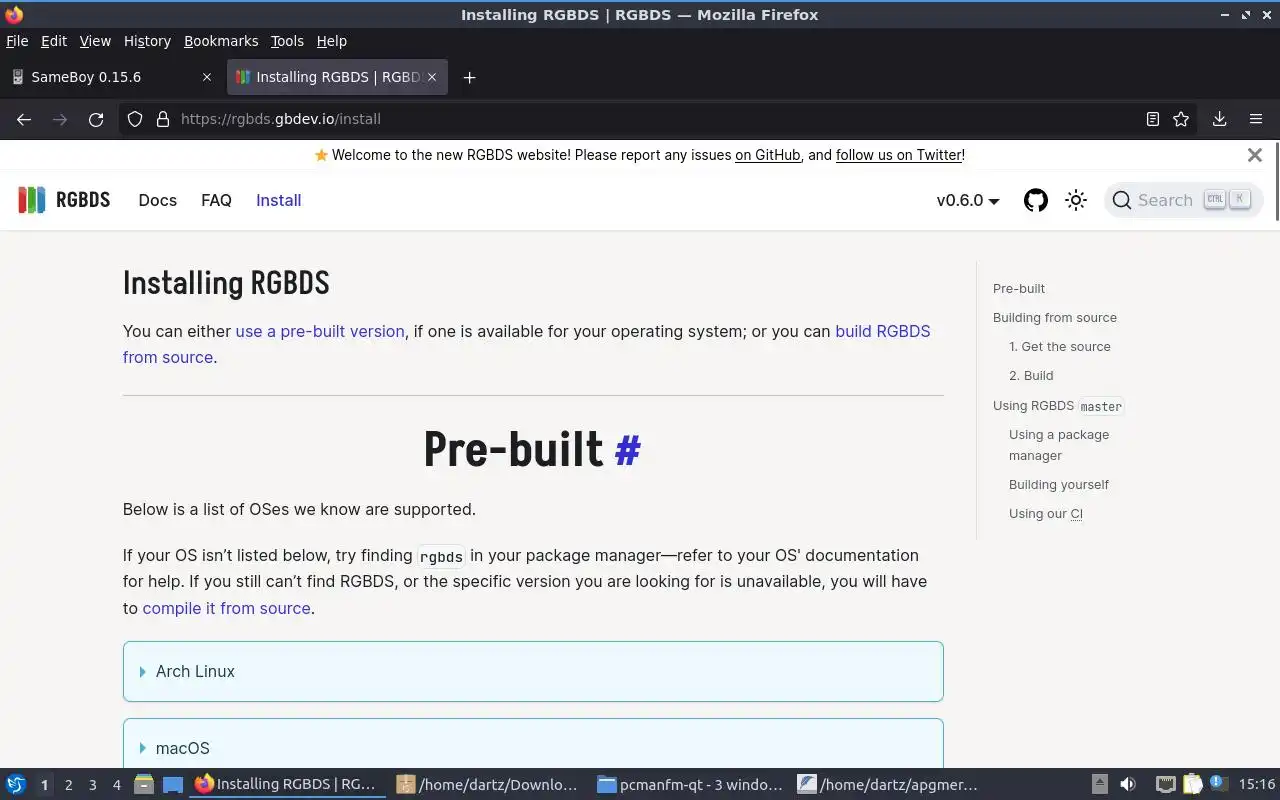Click the RGBDS logo in the navbar
This screenshot has height=800, width=1280.
(64, 200)
